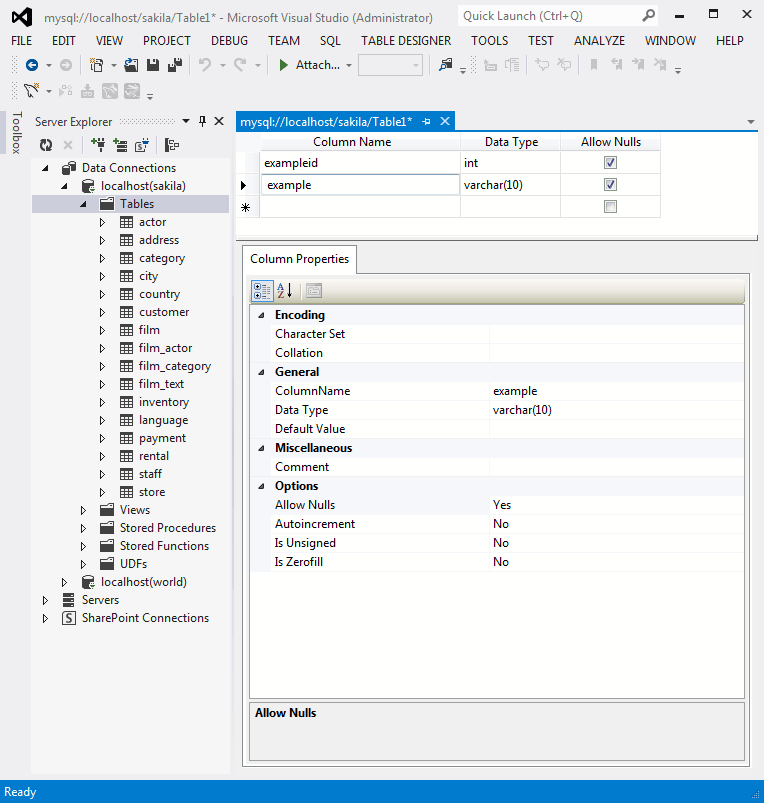The height and width of the screenshot is (803, 764).
Task: Click the MySQL dolphin new connection icon
Action: click(32, 91)
